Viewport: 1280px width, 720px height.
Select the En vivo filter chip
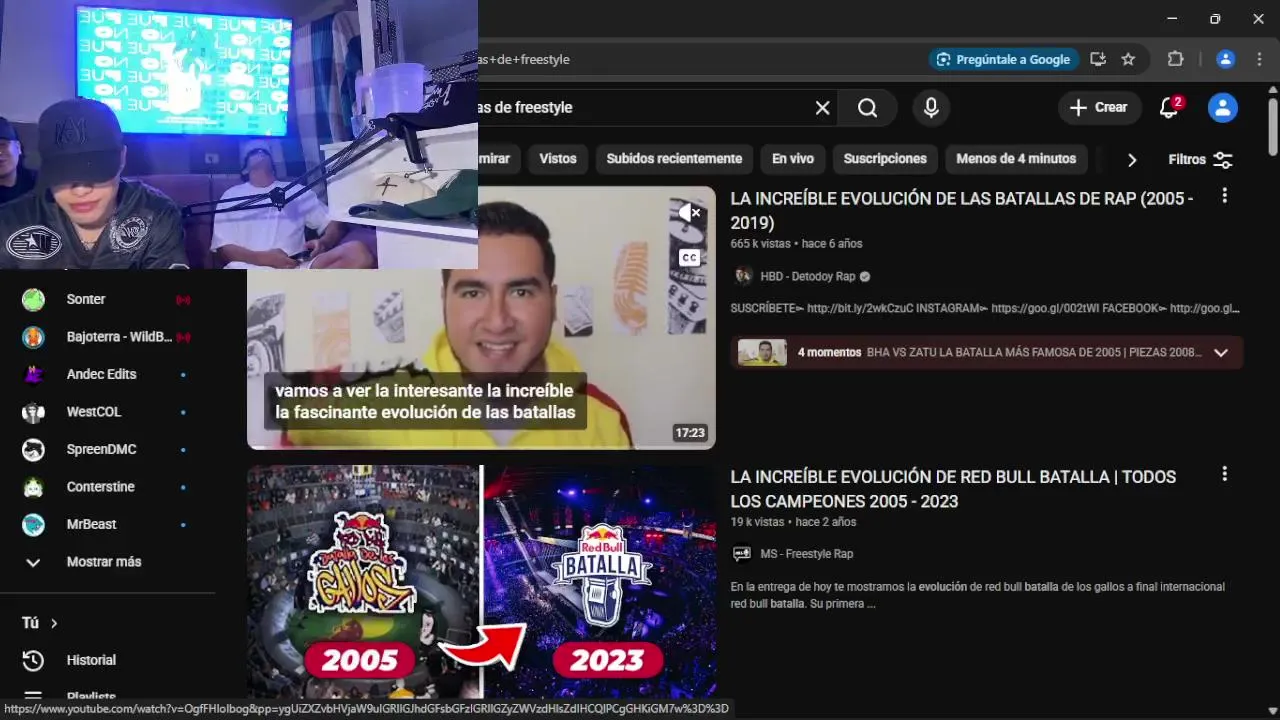point(793,159)
